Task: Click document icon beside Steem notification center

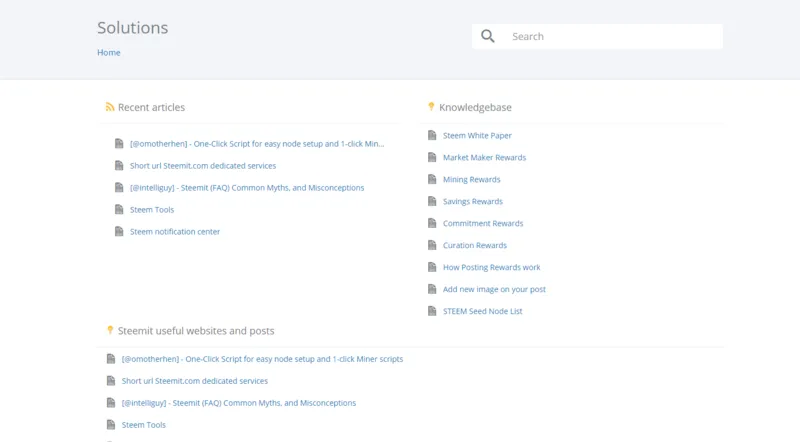Action: coord(119,231)
